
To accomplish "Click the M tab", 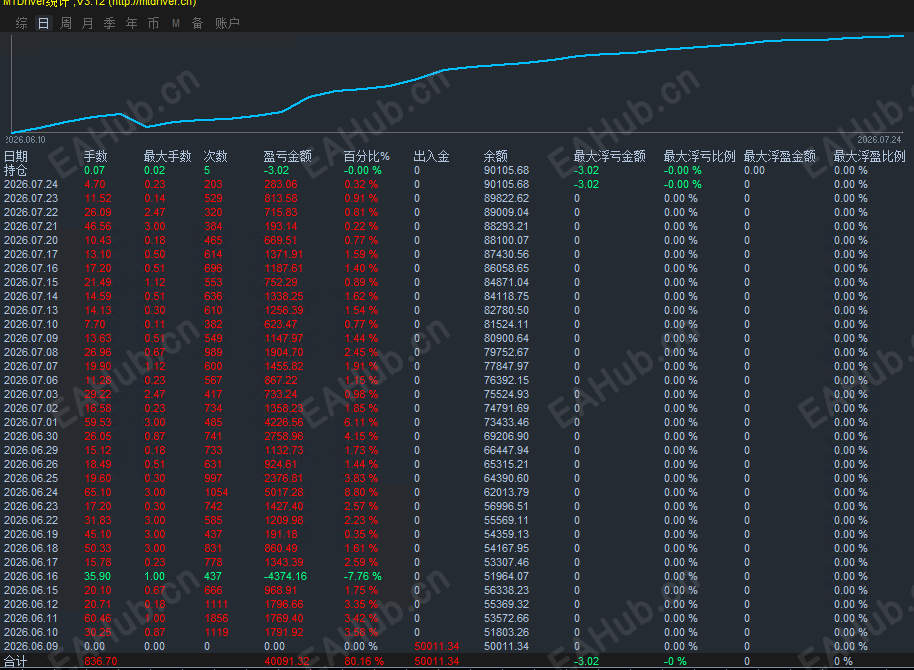I will coord(175,23).
